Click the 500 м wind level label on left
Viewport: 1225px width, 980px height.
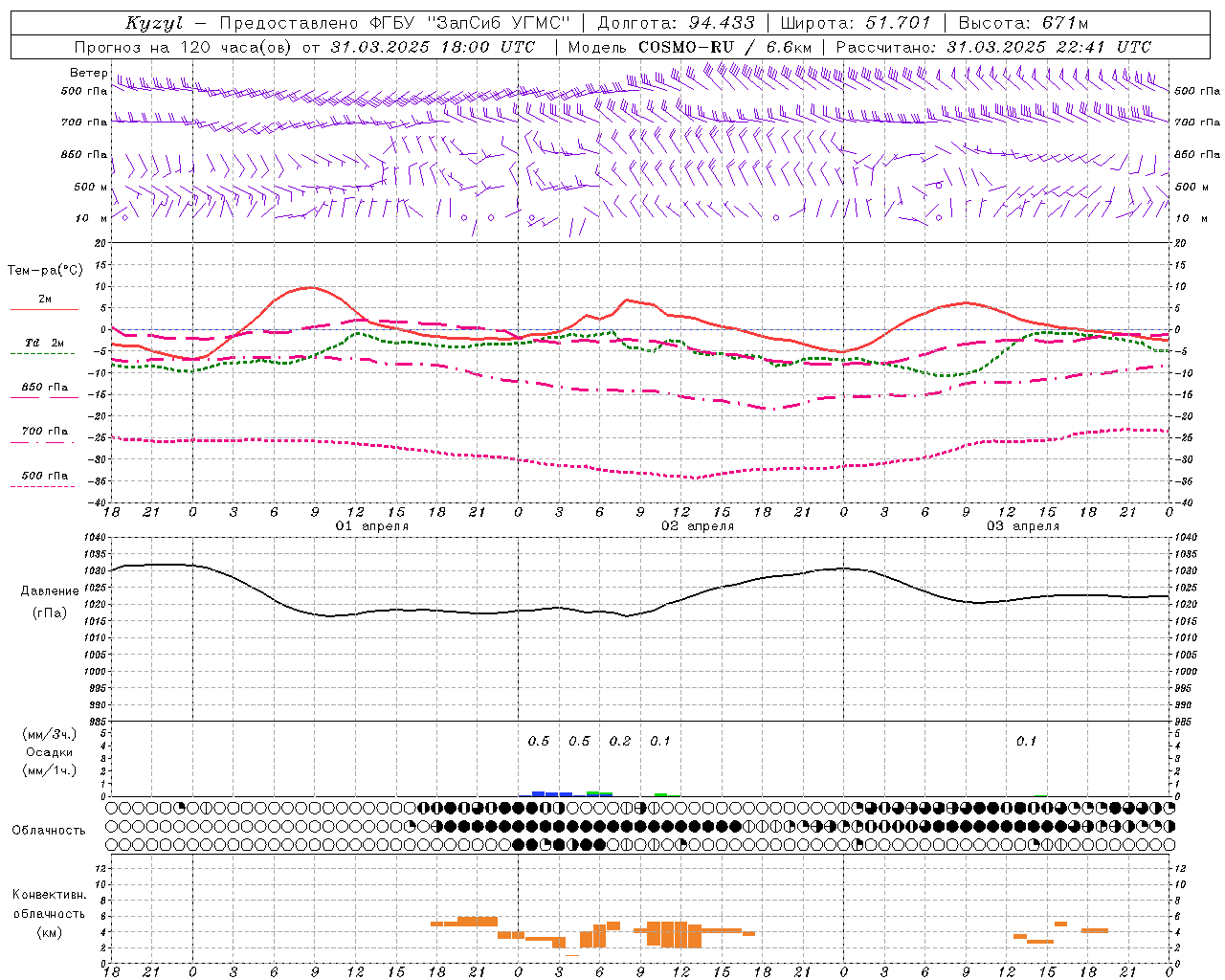91,188
